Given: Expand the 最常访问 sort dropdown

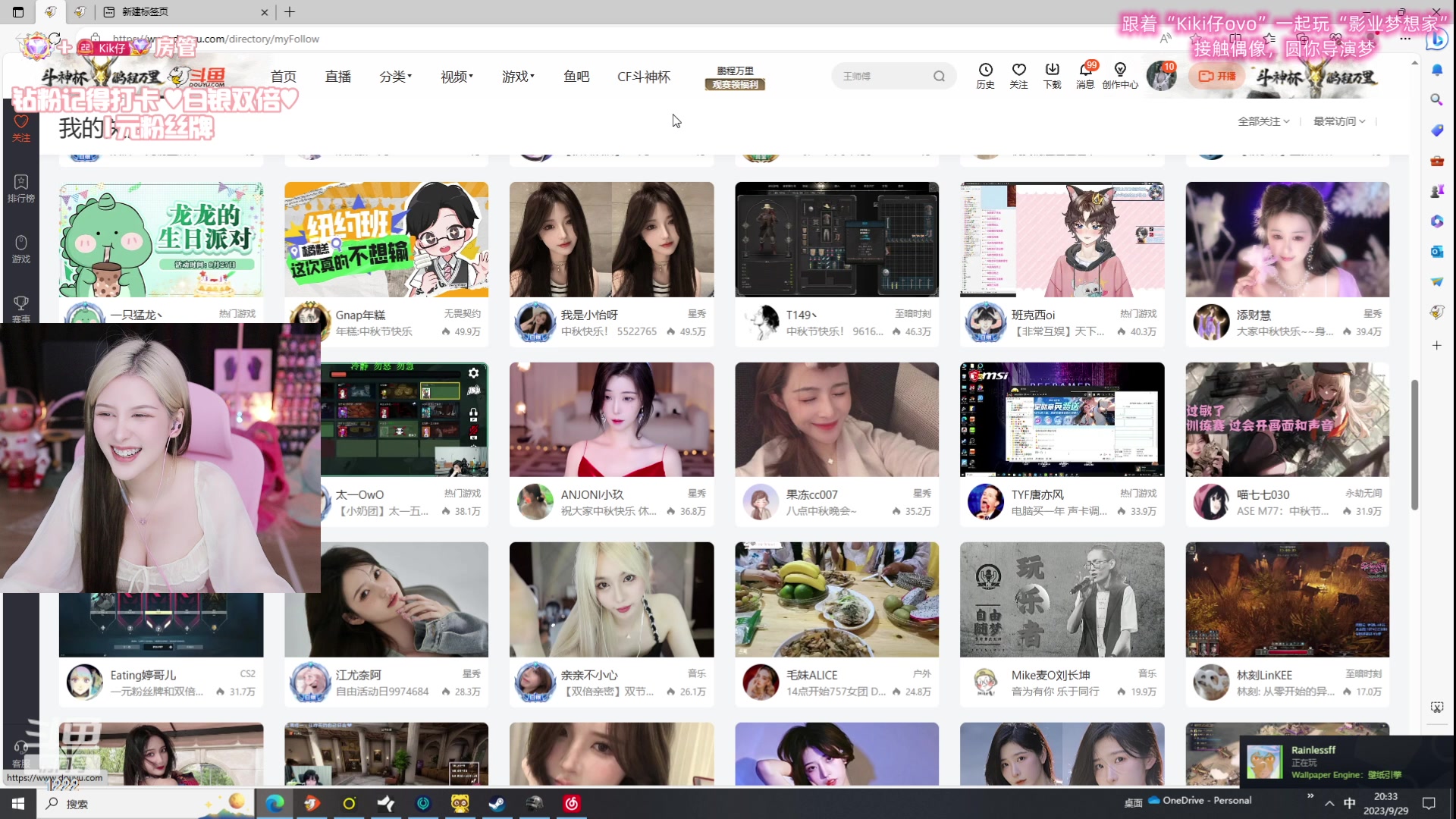Looking at the screenshot, I should pyautogui.click(x=1339, y=121).
